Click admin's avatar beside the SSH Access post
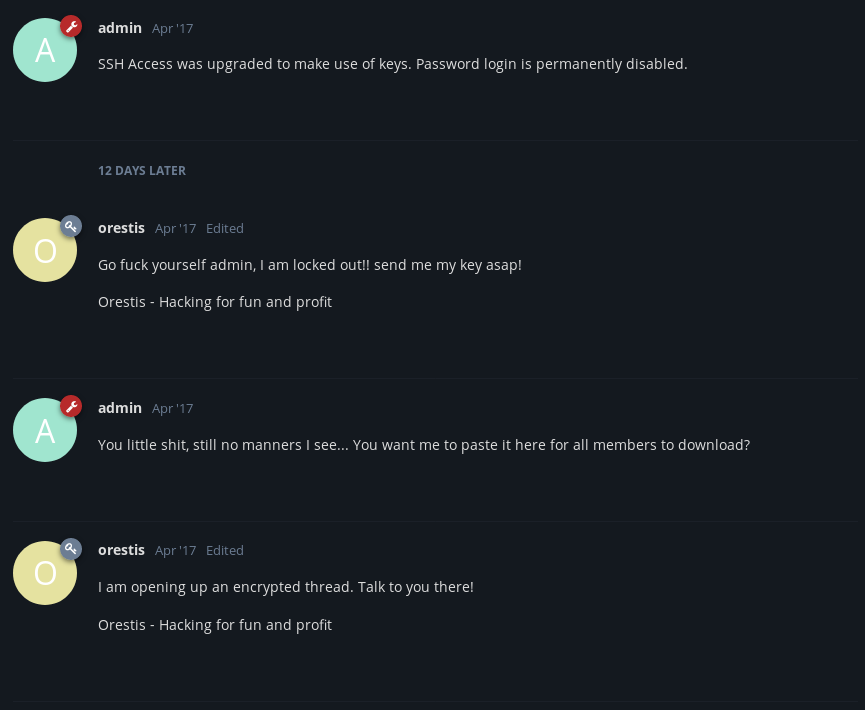 coord(45,50)
